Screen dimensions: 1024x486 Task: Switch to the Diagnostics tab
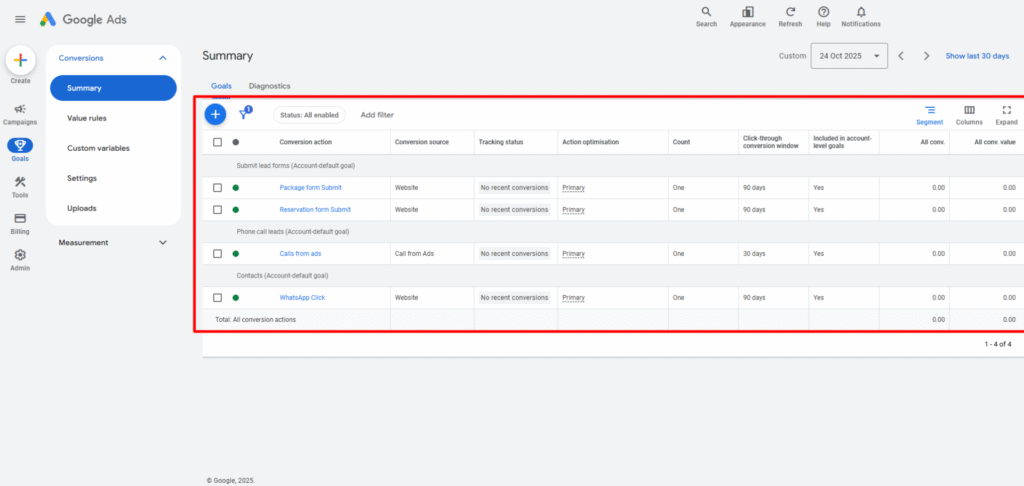pyautogui.click(x=269, y=86)
